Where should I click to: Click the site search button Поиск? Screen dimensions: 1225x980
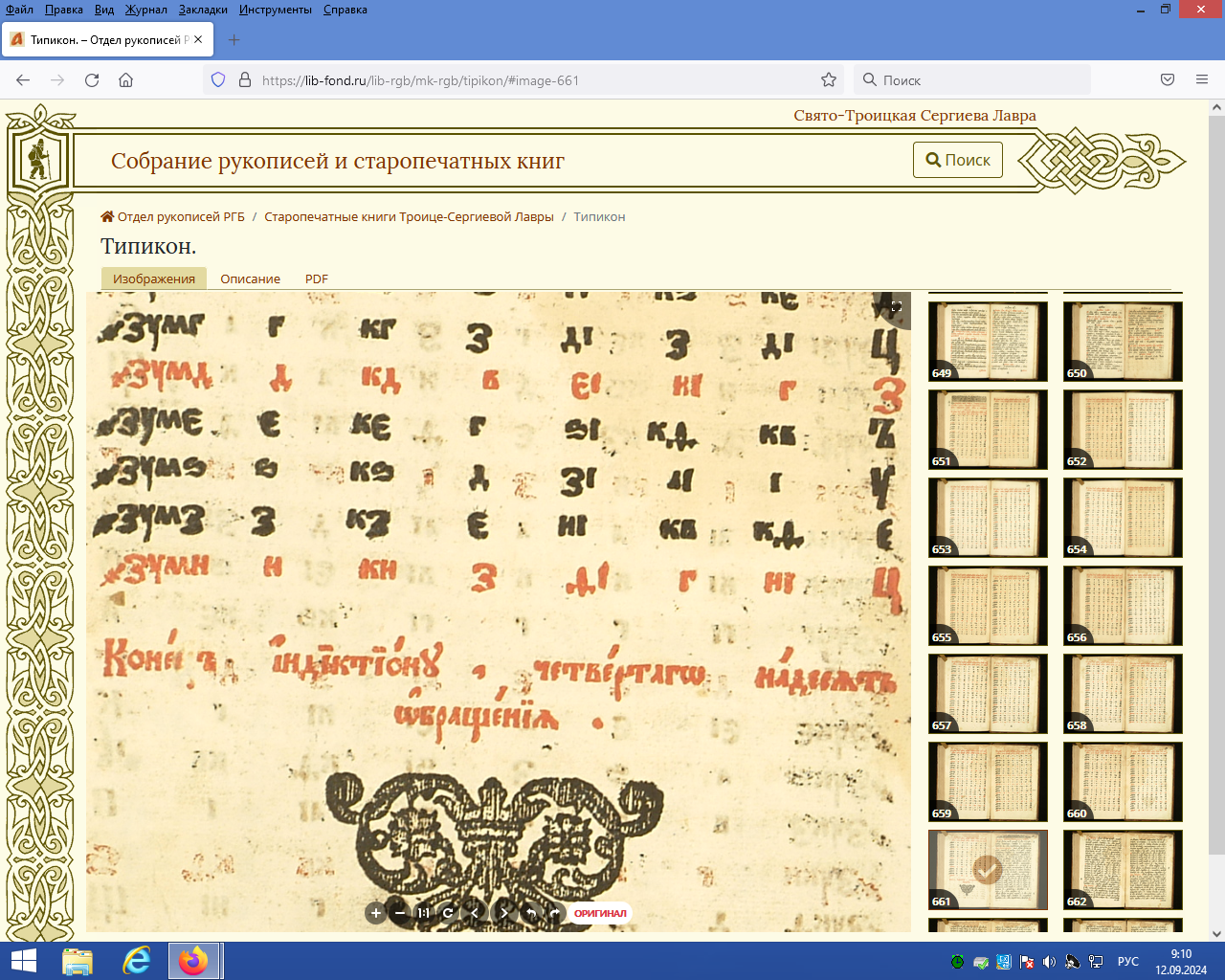958,160
